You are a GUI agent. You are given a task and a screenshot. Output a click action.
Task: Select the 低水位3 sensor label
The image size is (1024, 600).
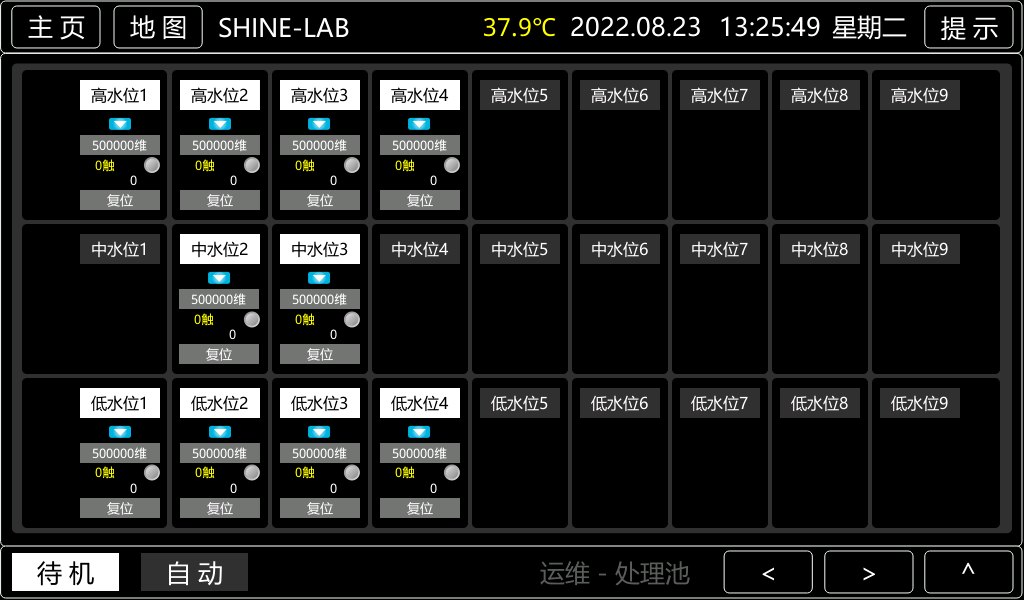point(320,403)
